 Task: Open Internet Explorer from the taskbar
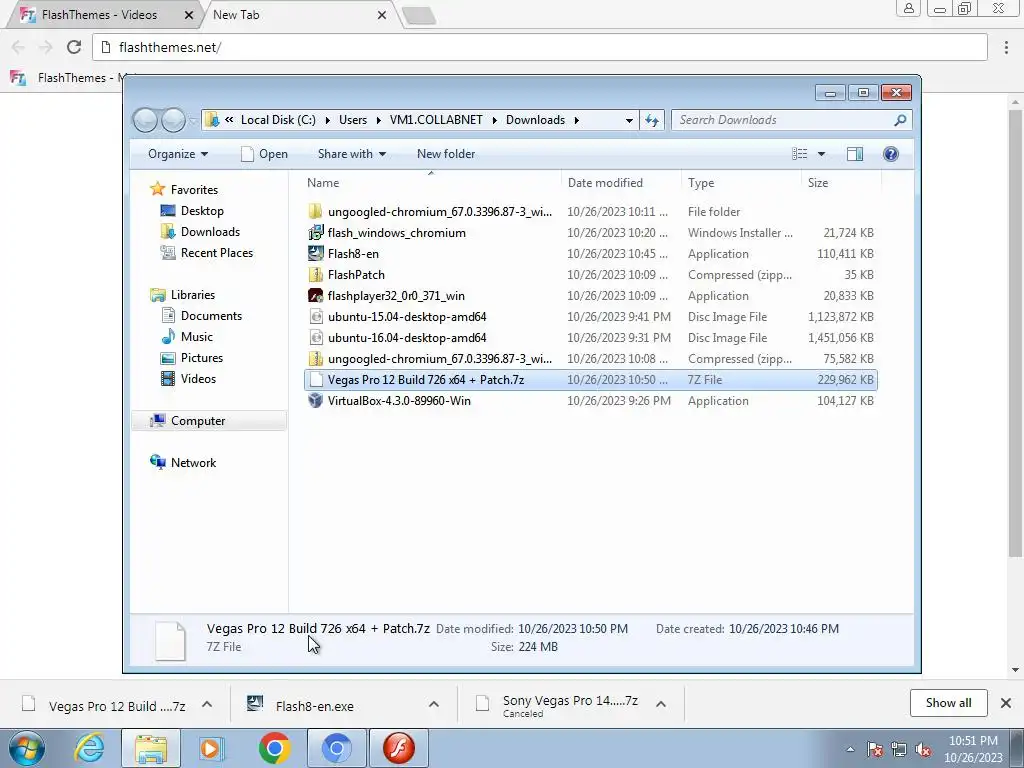[x=89, y=748]
